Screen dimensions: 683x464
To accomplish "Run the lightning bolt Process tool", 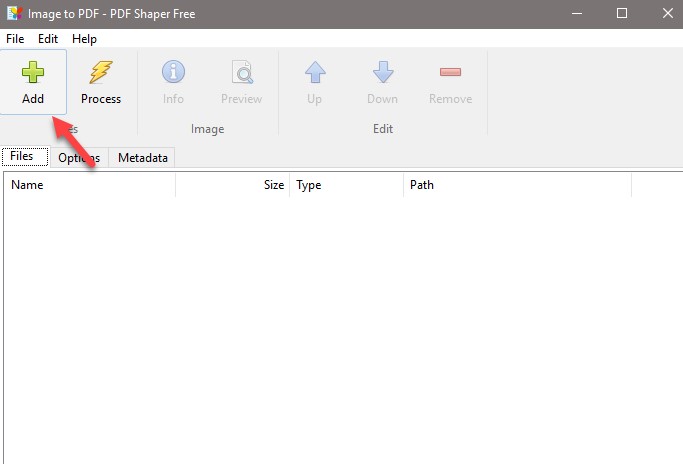I will pos(101,73).
